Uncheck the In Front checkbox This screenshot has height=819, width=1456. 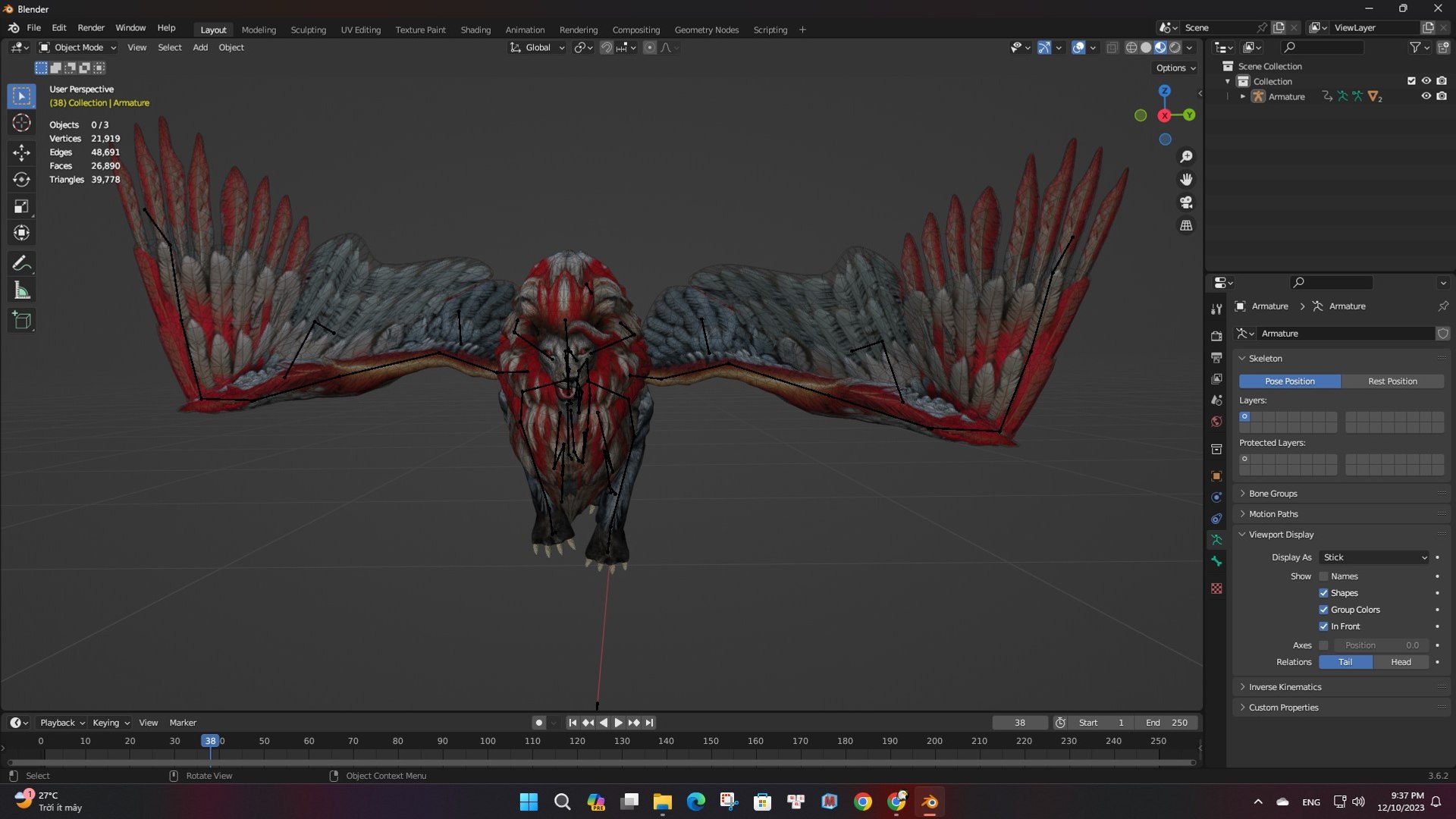(1323, 626)
